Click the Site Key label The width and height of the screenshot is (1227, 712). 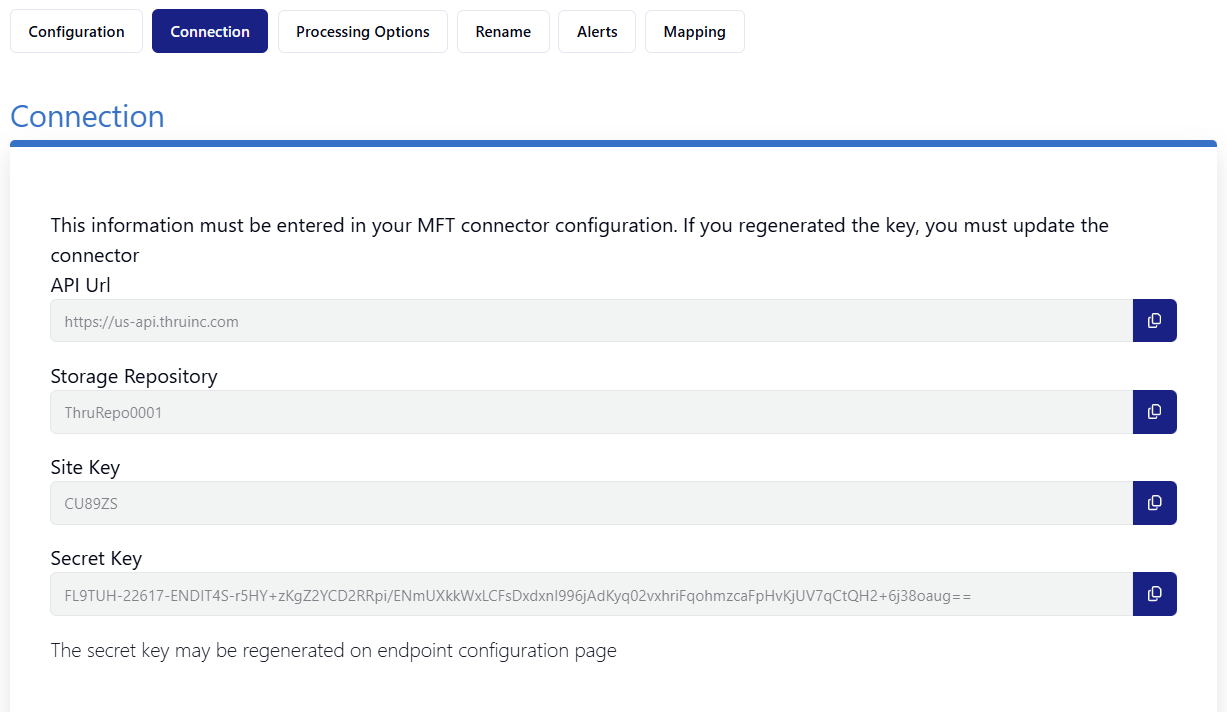coord(85,467)
